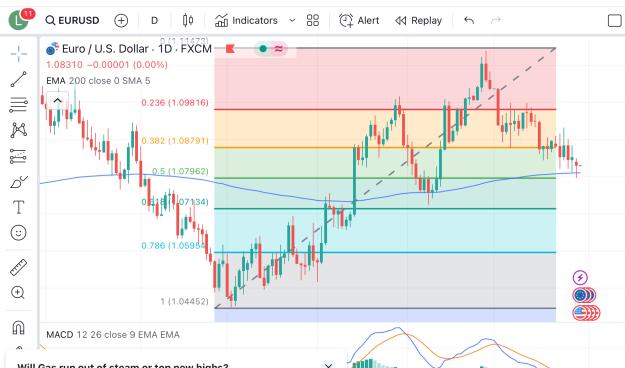The image size is (625, 368).
Task: Click the 11 notifications badge
Action: (28, 14)
